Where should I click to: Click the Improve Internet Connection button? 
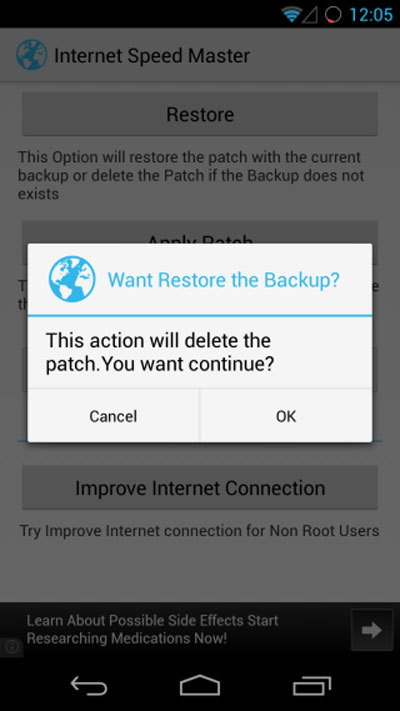200,488
